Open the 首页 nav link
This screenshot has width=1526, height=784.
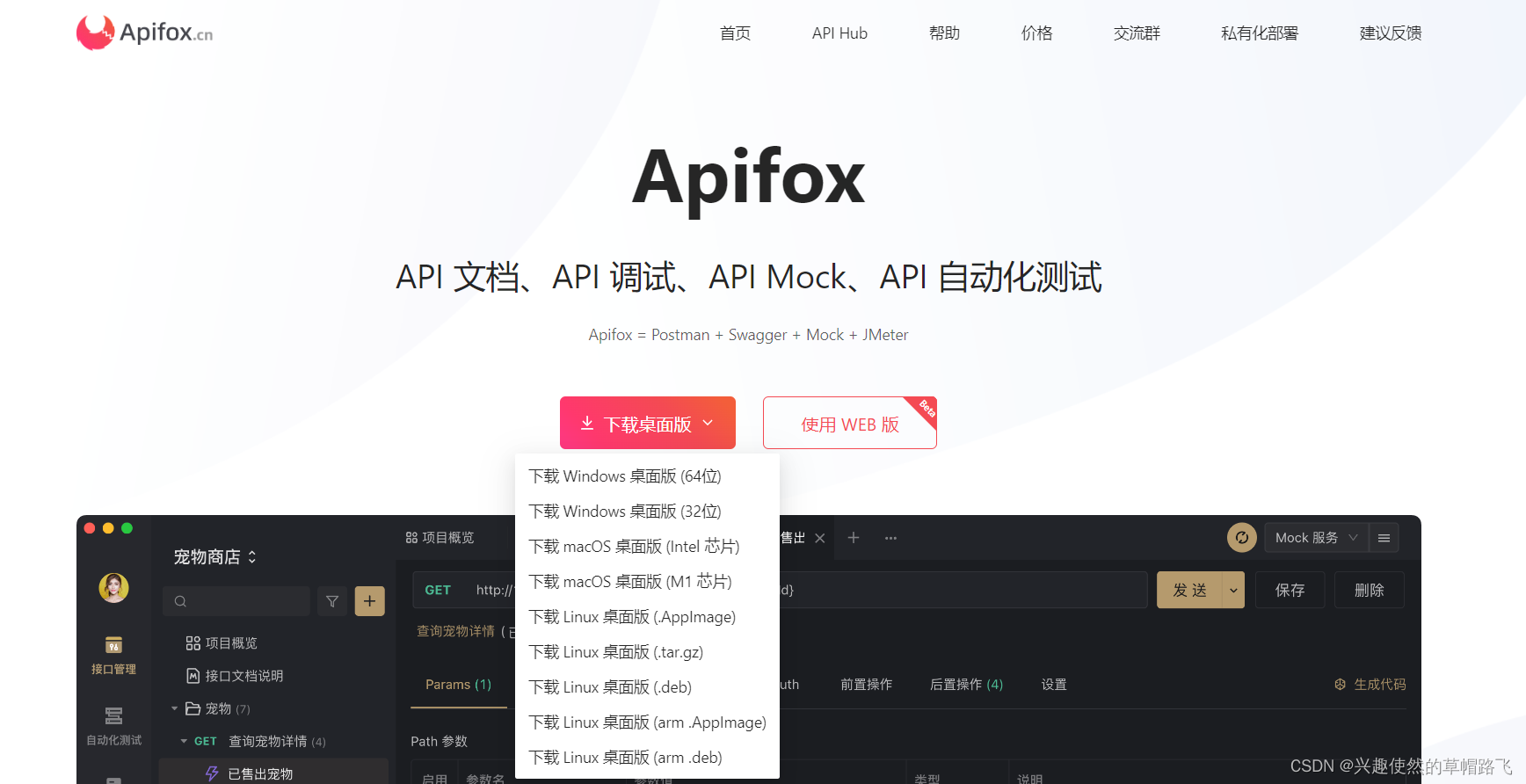[x=735, y=33]
